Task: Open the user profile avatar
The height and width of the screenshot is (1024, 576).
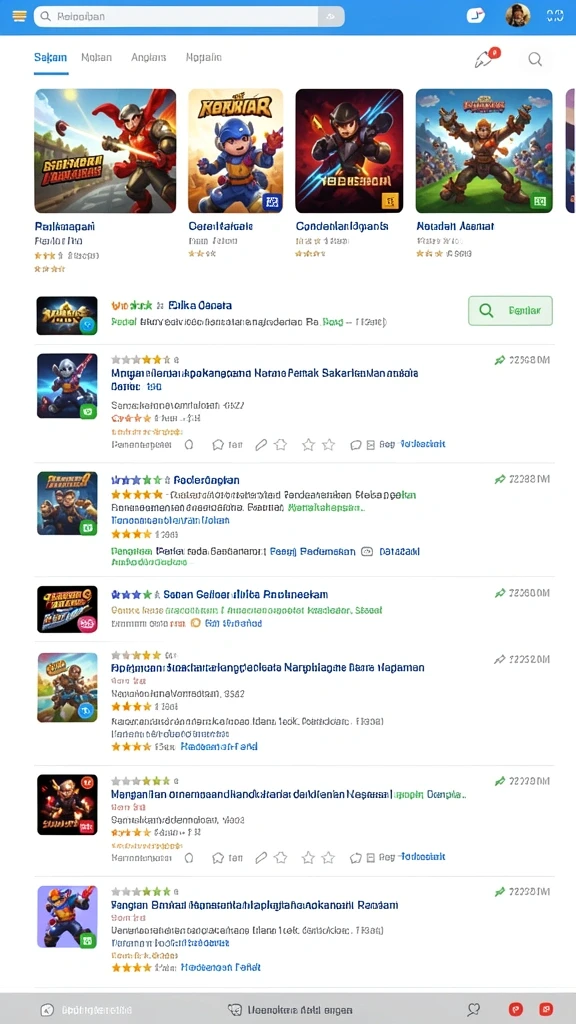Action: [x=517, y=16]
